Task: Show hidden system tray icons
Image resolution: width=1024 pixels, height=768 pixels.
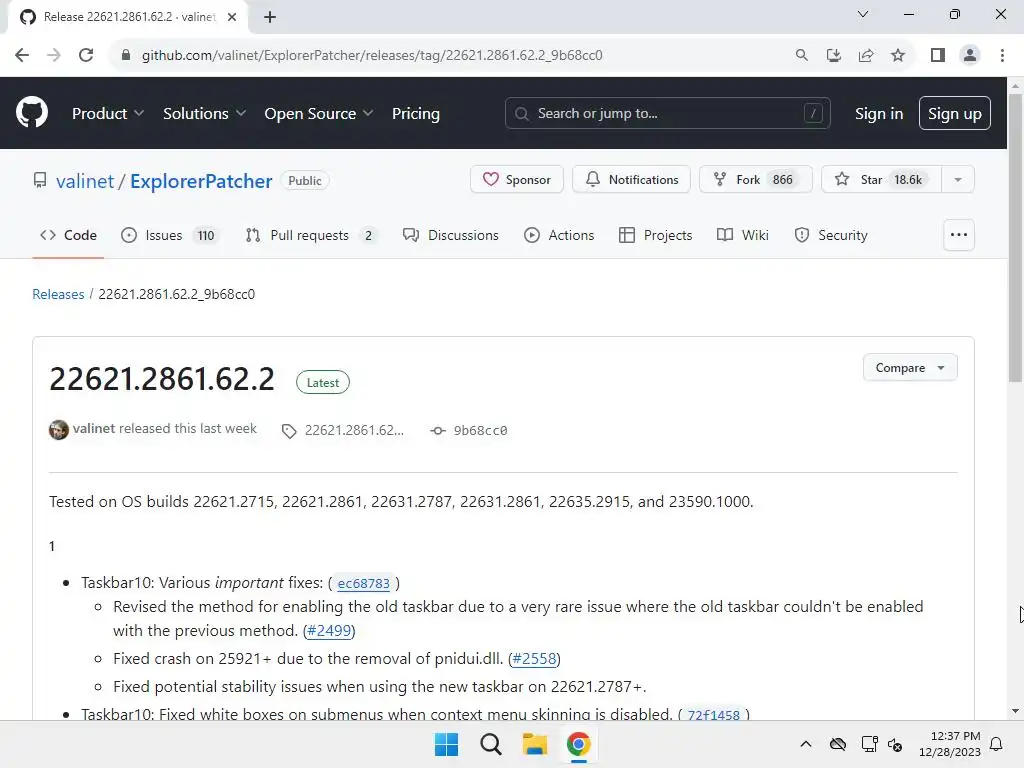Action: [x=806, y=744]
